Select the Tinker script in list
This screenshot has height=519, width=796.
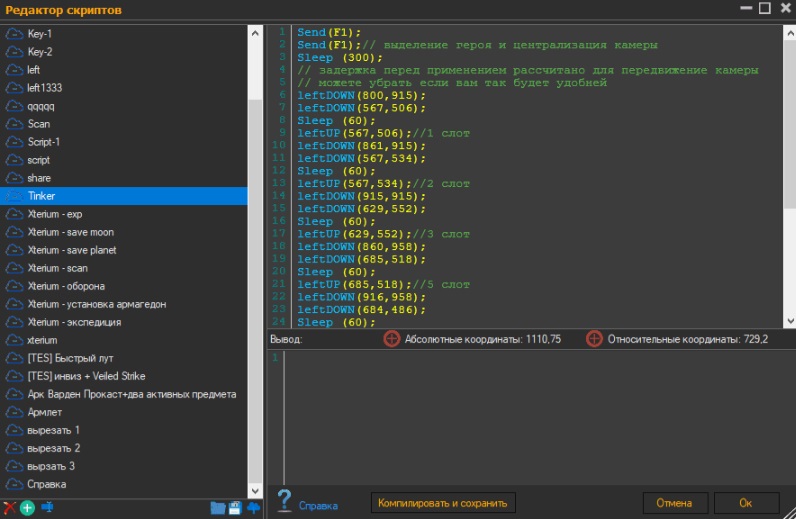tap(42, 196)
